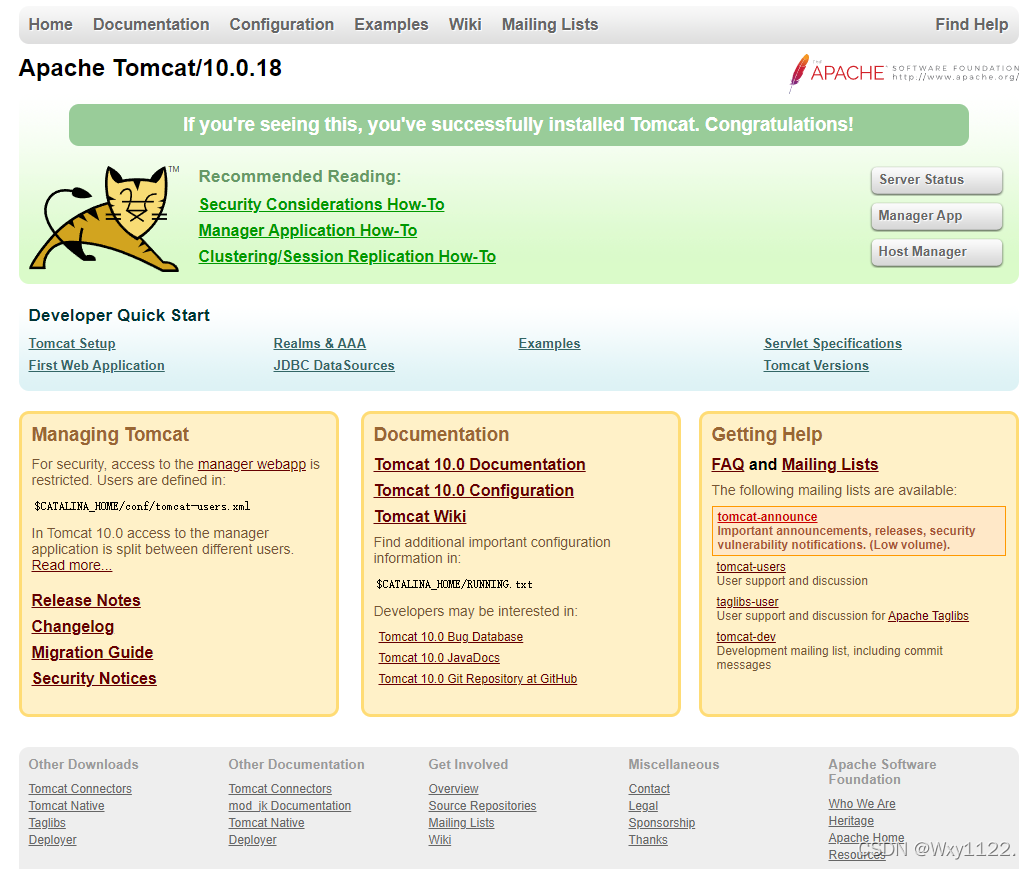
Task: Open the tomcat-announce mailing list link
Action: (x=767, y=517)
